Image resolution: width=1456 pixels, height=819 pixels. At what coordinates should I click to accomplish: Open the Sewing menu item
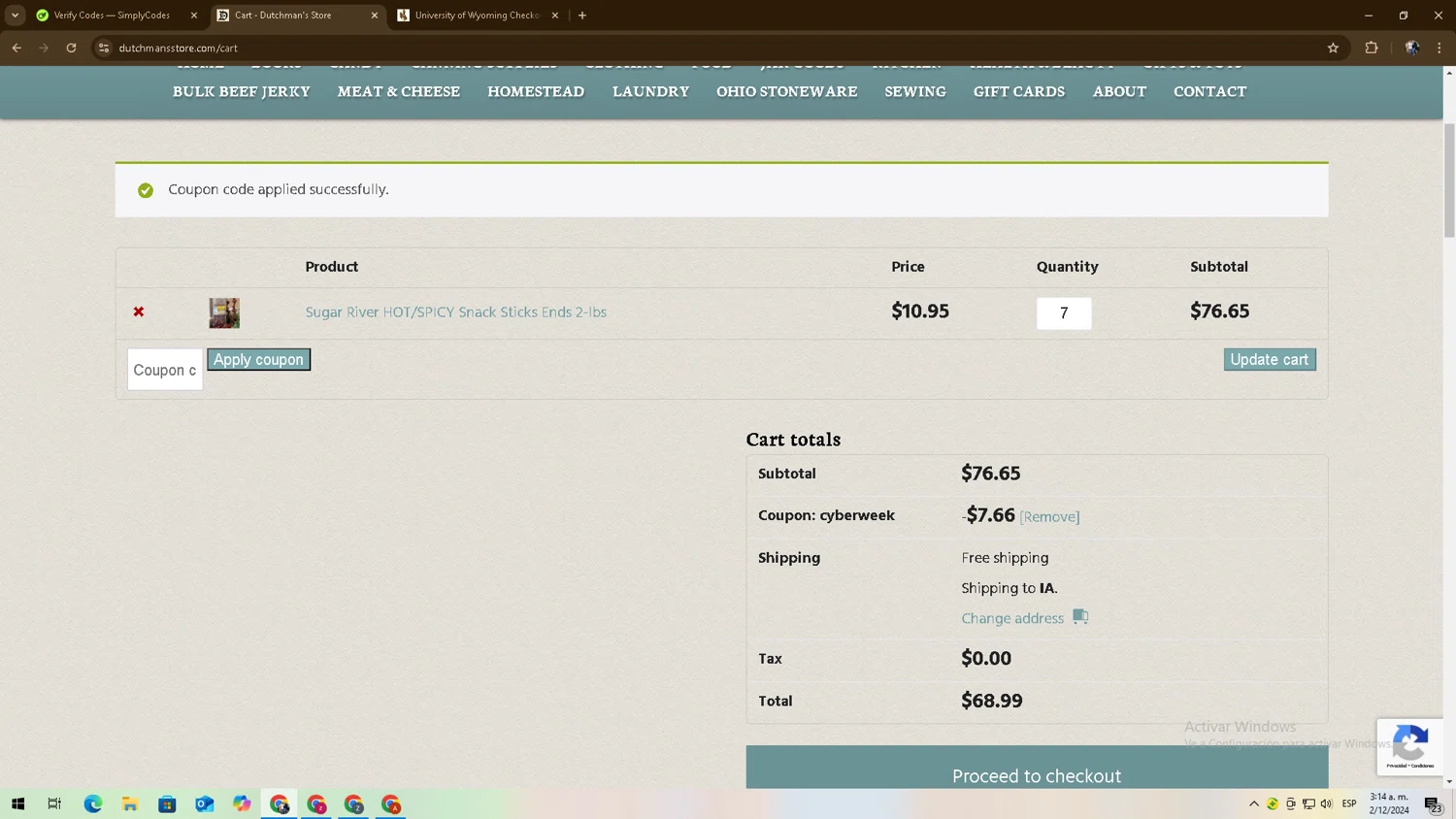[915, 91]
